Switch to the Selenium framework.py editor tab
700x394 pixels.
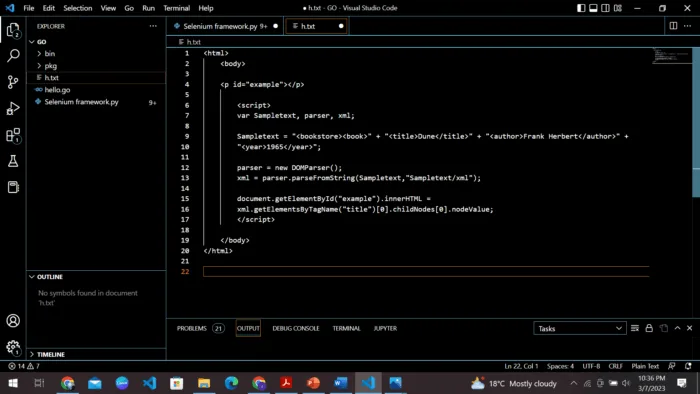(x=225, y=26)
